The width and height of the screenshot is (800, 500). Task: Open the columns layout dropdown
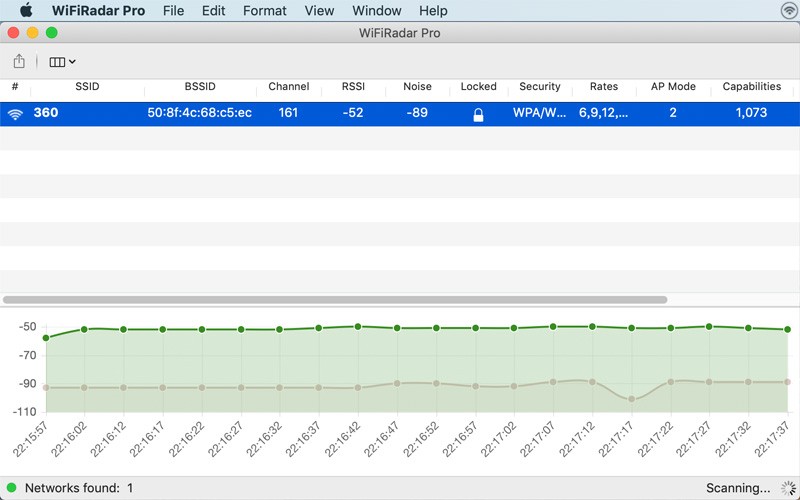tap(62, 62)
